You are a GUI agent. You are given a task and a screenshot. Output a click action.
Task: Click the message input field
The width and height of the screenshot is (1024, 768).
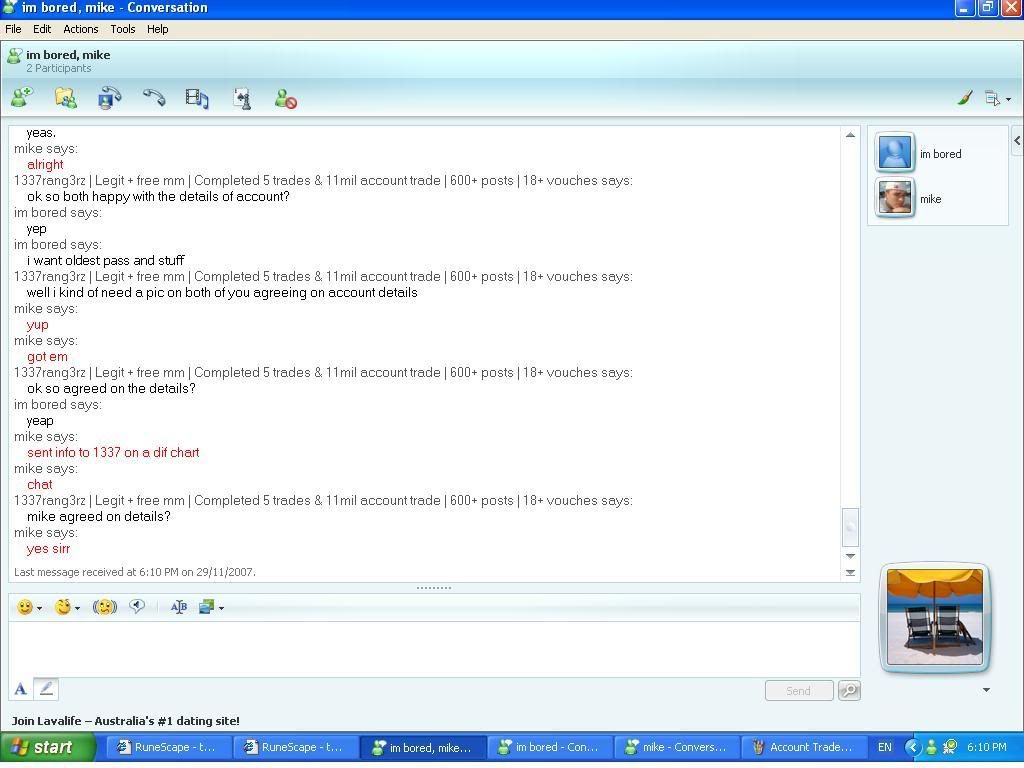coord(434,649)
